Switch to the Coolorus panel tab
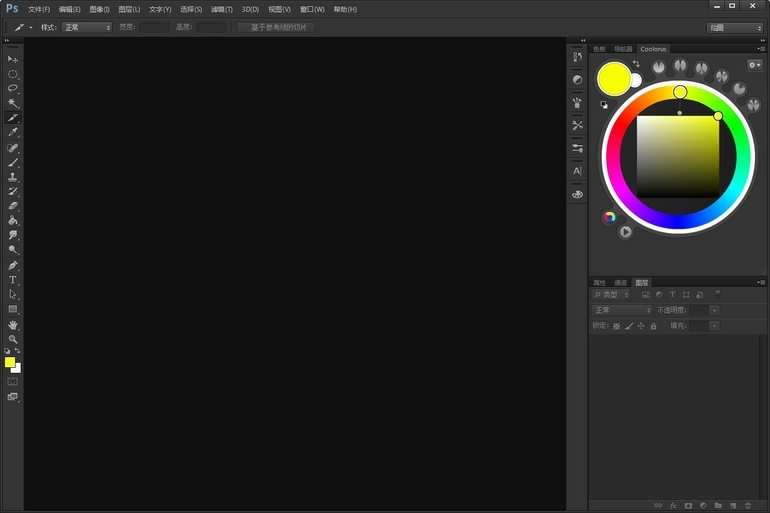Screen dimensions: 770x513 click(x=653, y=48)
